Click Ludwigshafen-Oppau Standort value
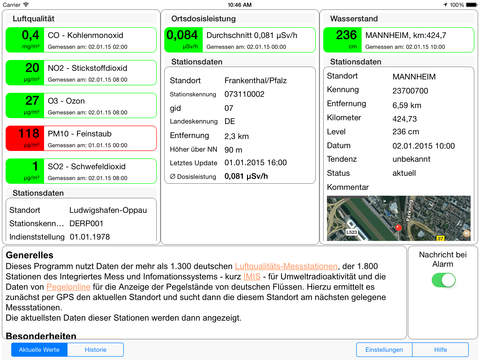This screenshot has width=480, height=360. 108,210
